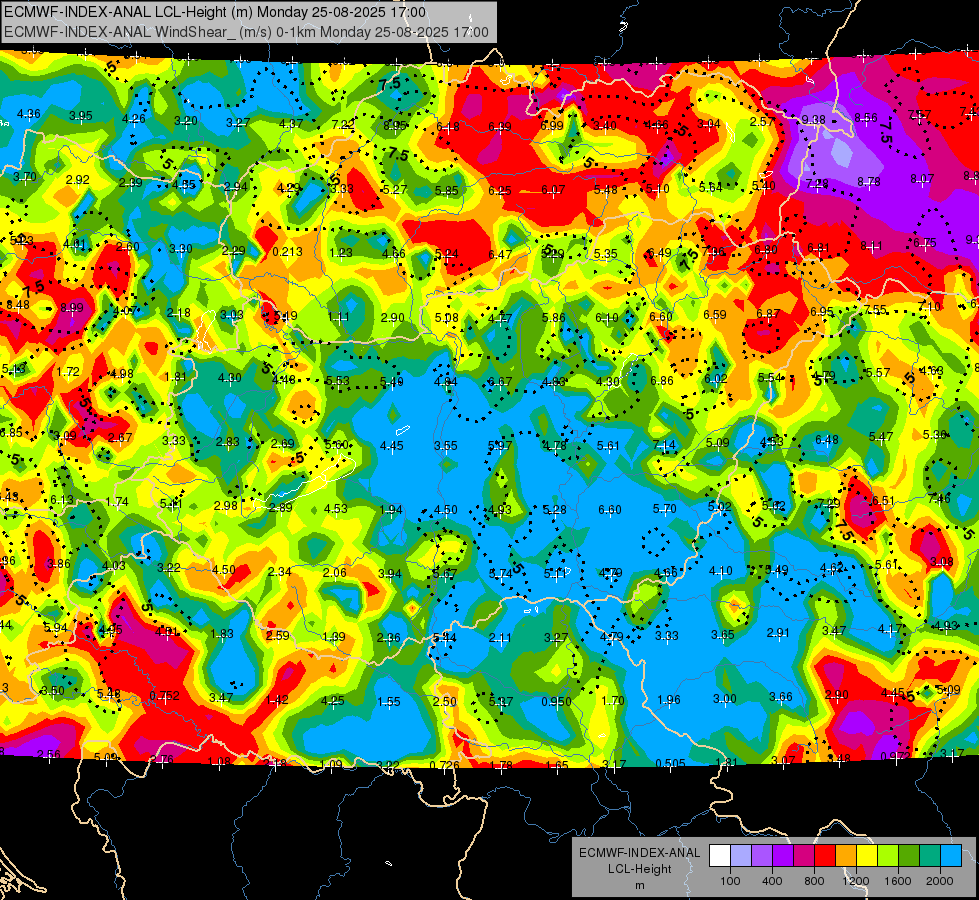Select the 0.950 wind shear value
979x900 pixels.
(556, 701)
